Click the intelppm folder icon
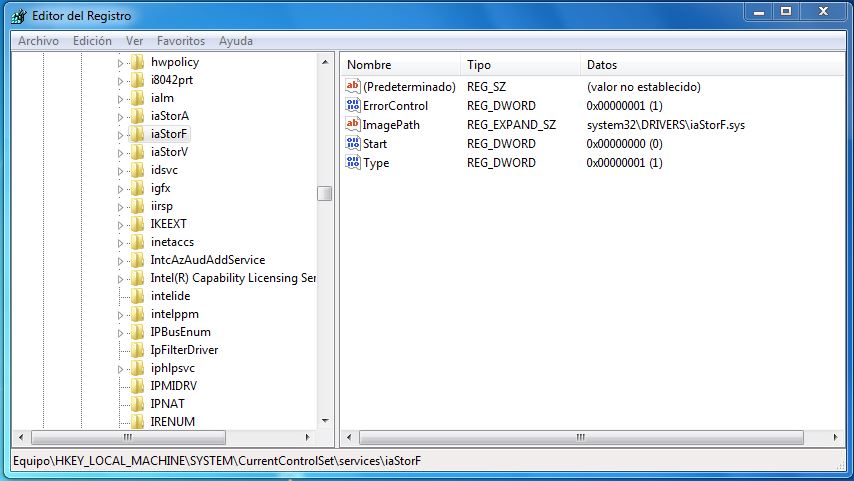 click(137, 314)
